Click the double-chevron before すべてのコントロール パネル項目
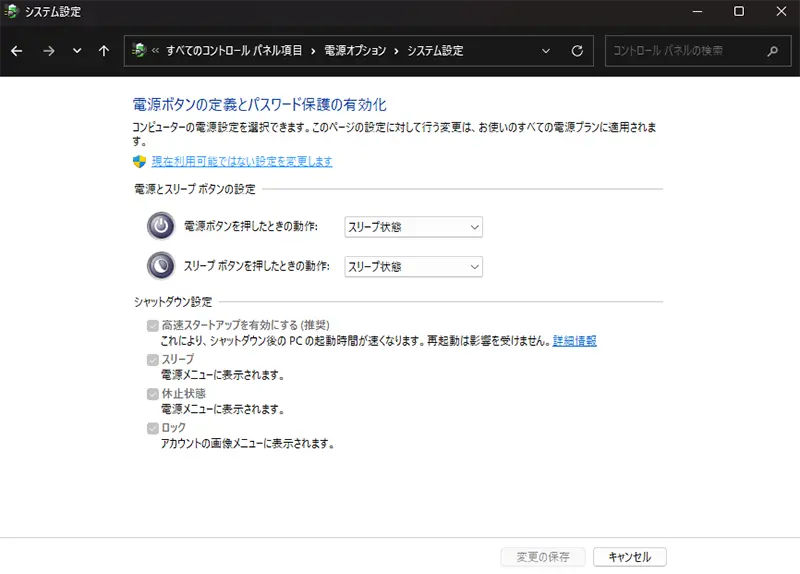The width and height of the screenshot is (800, 574). coord(155,51)
